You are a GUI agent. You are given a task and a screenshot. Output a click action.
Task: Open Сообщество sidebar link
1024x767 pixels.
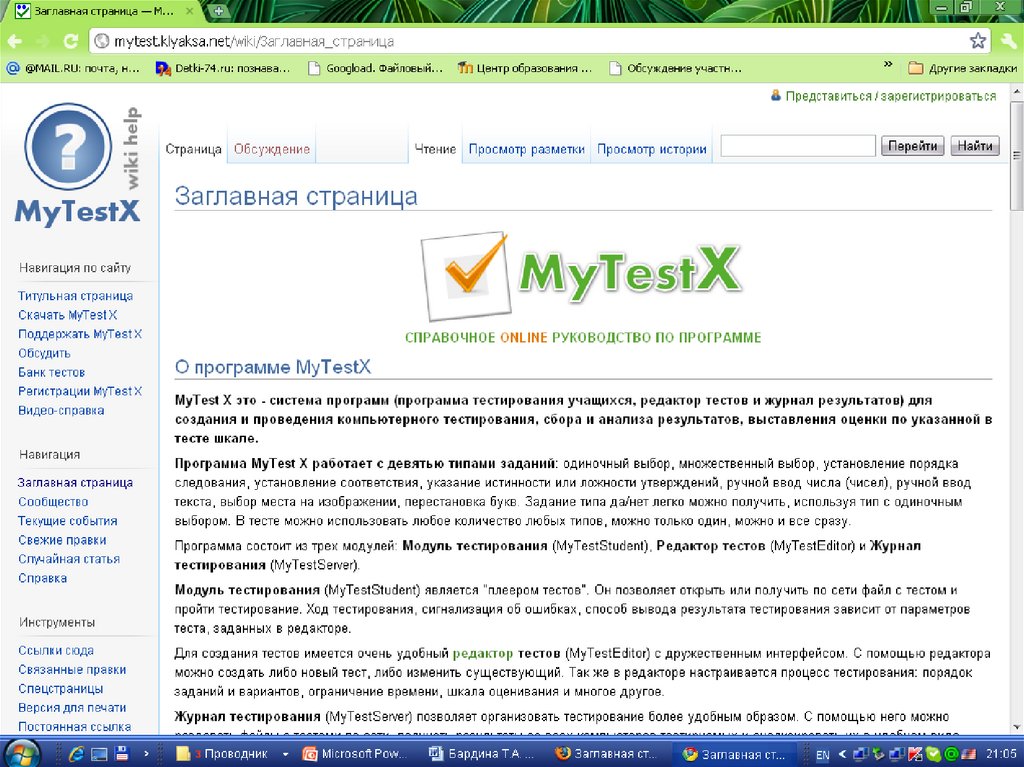(53, 502)
